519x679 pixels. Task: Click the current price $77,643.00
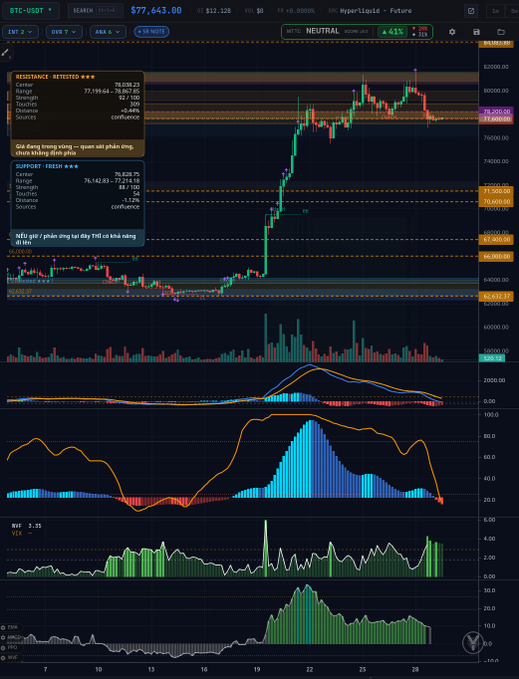tap(156, 10)
